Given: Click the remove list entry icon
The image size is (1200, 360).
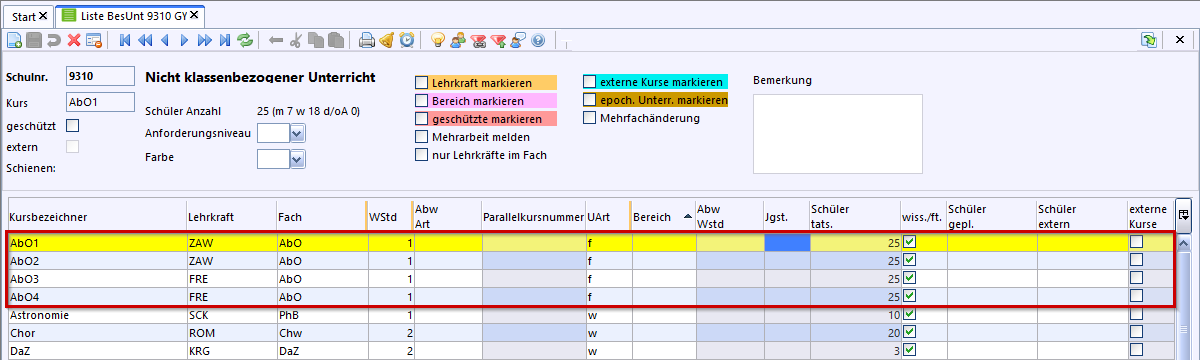Looking at the screenshot, I should coord(94,41).
